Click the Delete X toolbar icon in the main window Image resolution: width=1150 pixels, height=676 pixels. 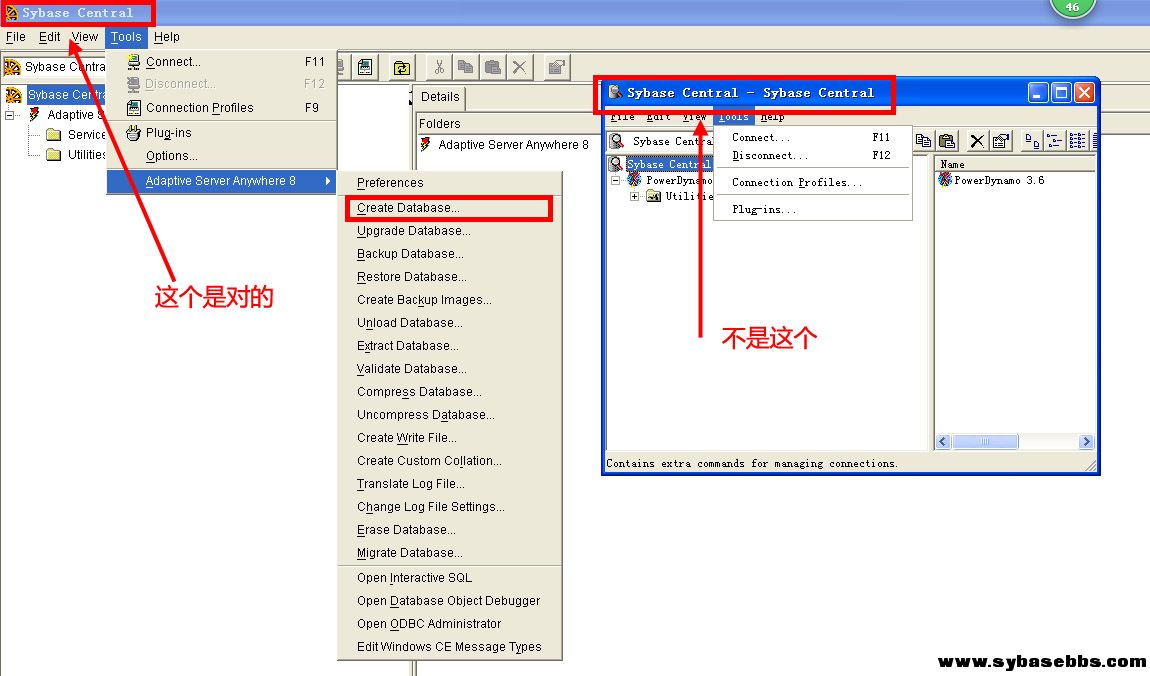click(x=519, y=67)
